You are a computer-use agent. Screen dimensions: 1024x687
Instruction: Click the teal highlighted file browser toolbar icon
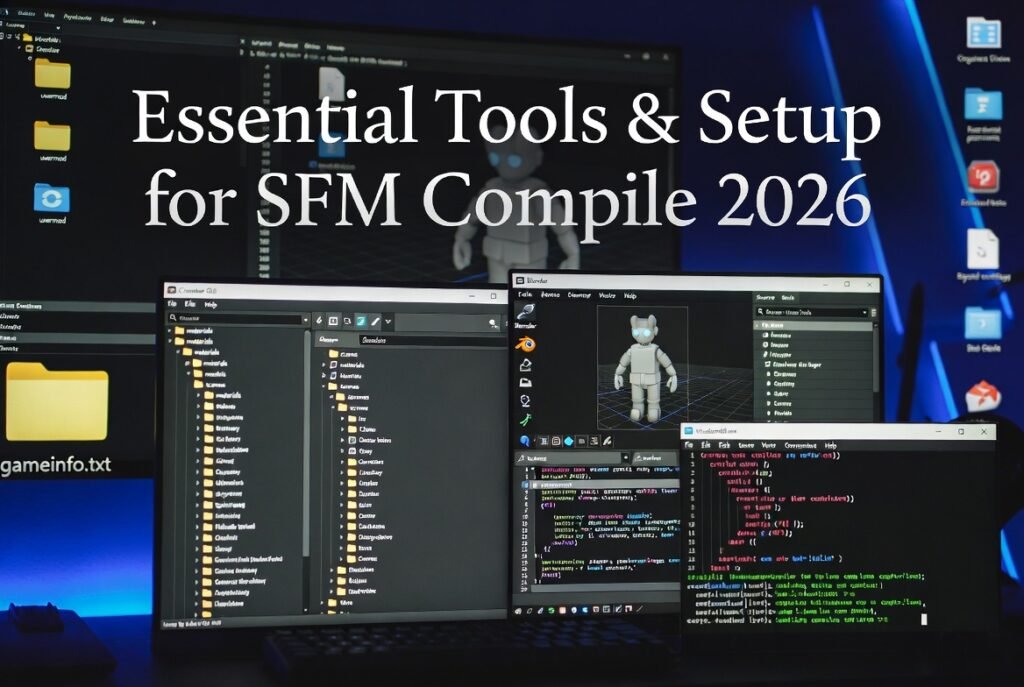(x=361, y=321)
